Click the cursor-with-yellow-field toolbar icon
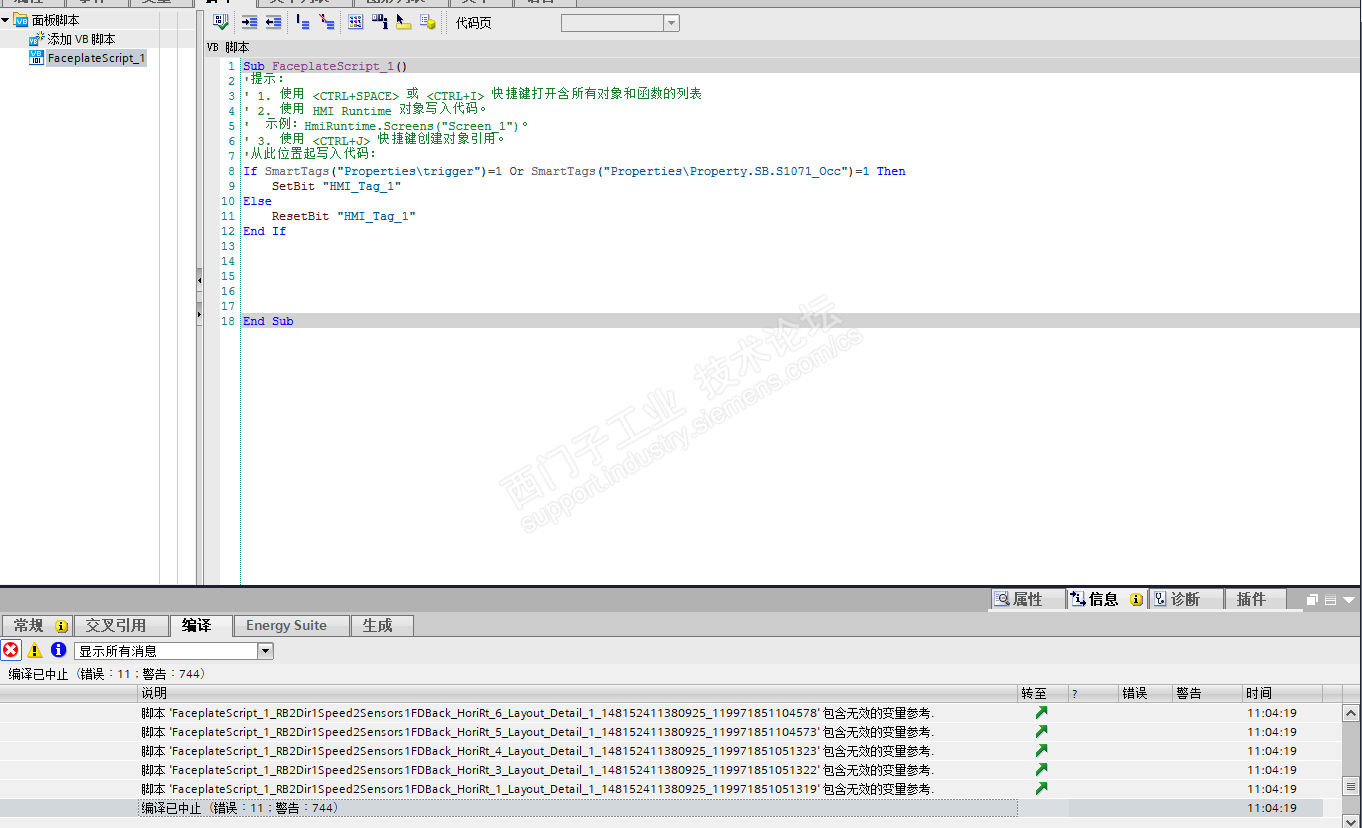Screen dimensions: 1362x828 [x=403, y=22]
